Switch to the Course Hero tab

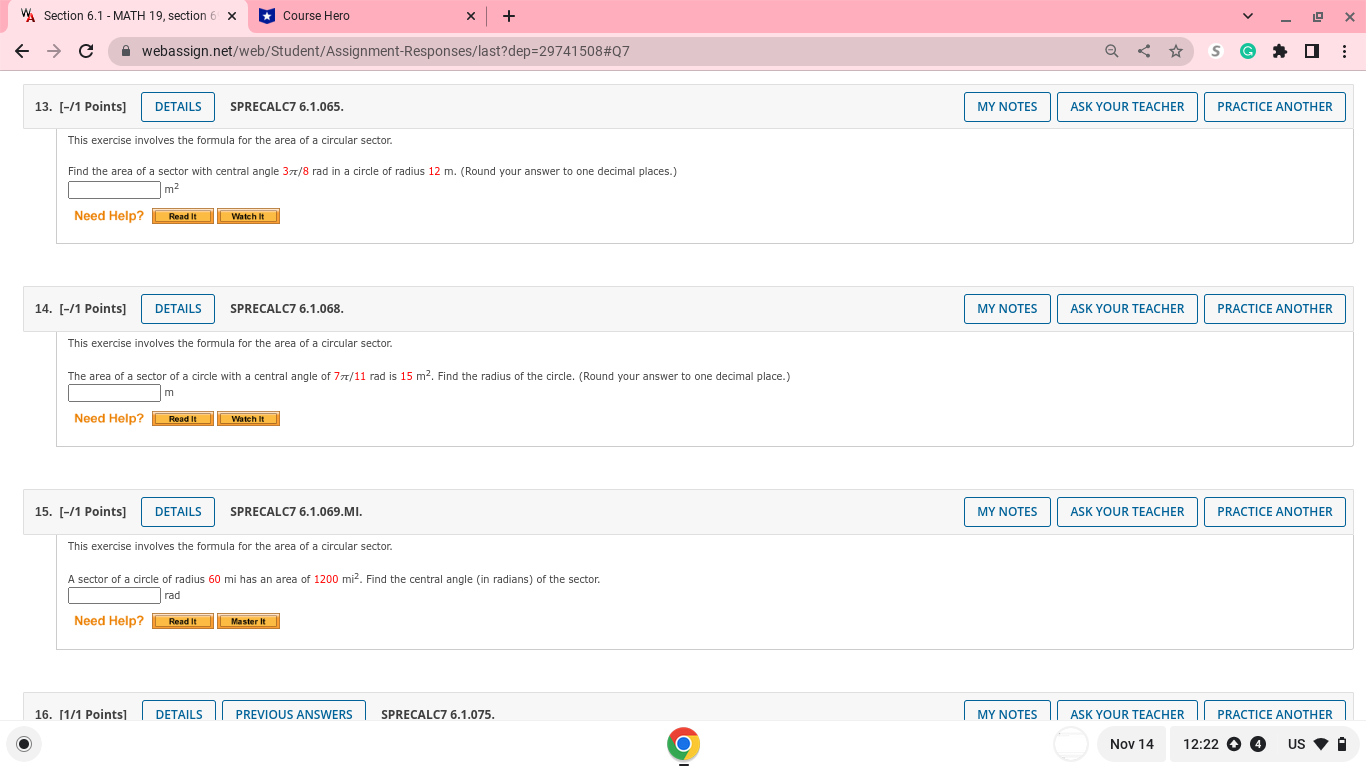(367, 16)
